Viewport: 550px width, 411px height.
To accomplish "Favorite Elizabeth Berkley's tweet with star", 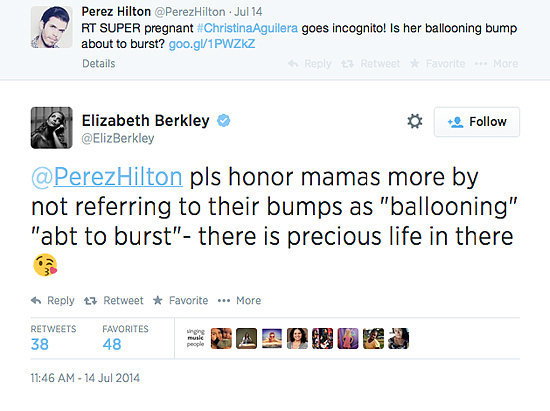I will point(181,301).
